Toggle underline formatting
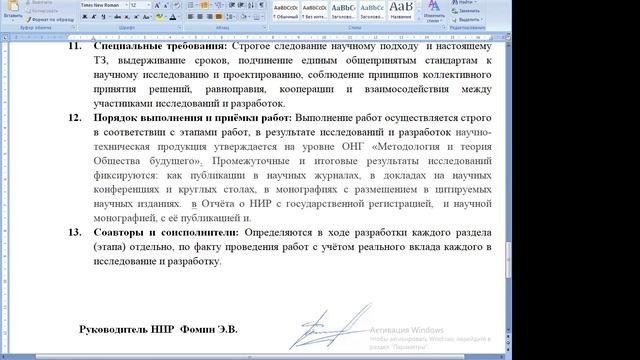640x360 pixels. coord(103,17)
